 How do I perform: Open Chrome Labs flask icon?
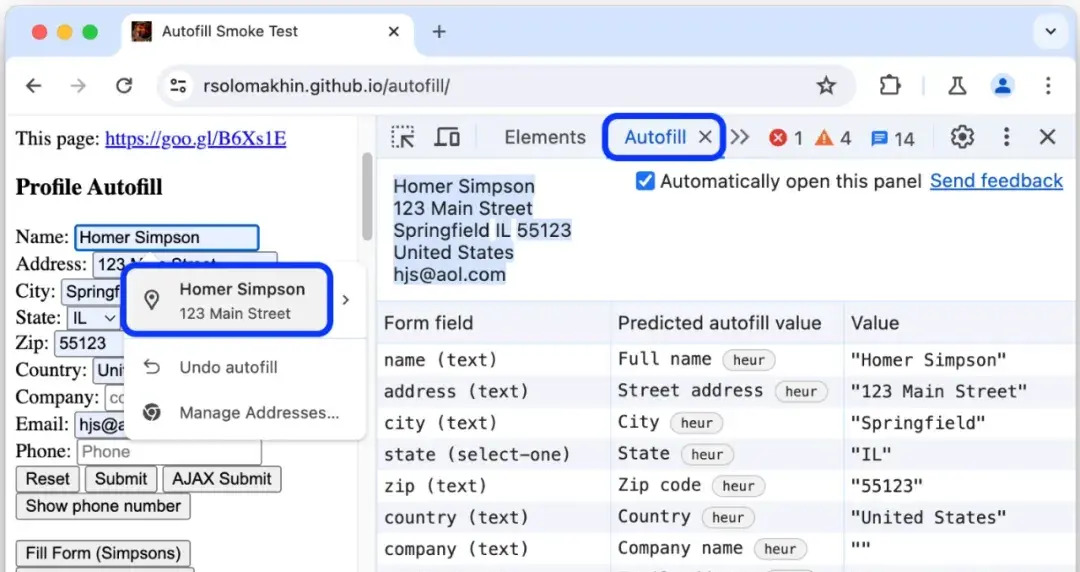click(957, 85)
